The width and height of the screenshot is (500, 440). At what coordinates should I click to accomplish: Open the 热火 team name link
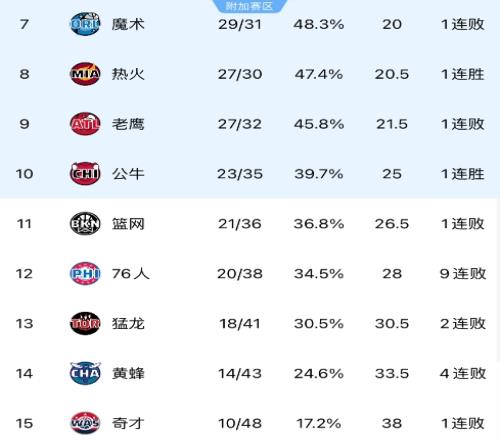click(x=128, y=74)
